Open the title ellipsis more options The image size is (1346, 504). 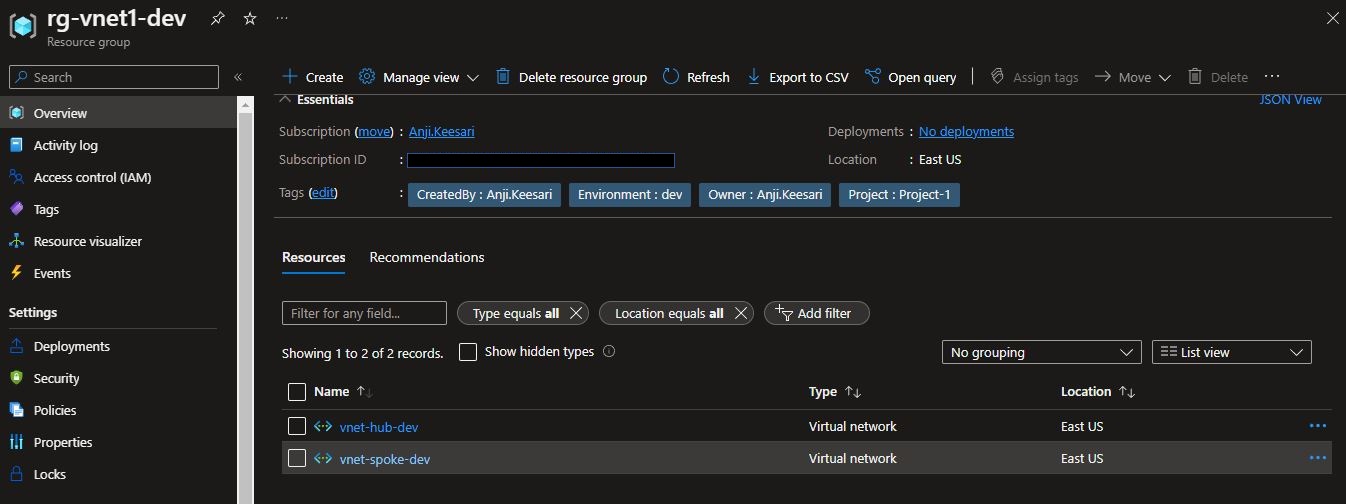(282, 19)
